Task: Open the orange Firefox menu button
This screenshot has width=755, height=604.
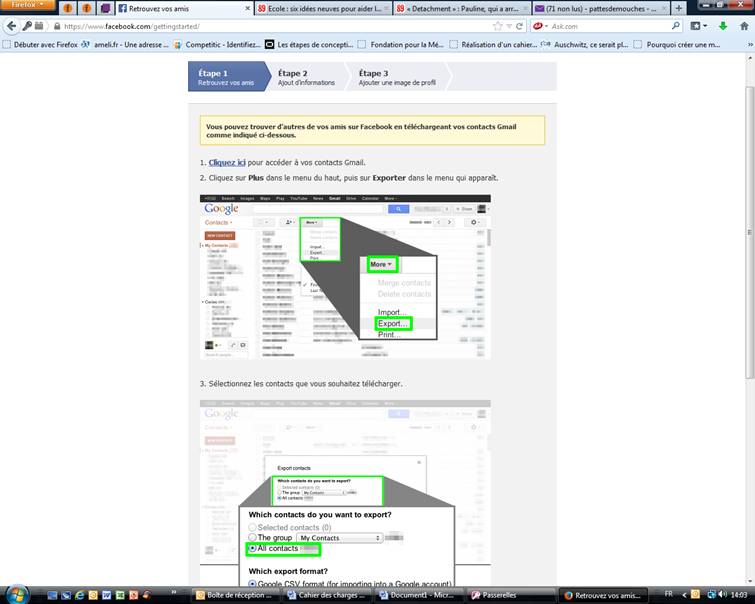Action: pos(28,5)
